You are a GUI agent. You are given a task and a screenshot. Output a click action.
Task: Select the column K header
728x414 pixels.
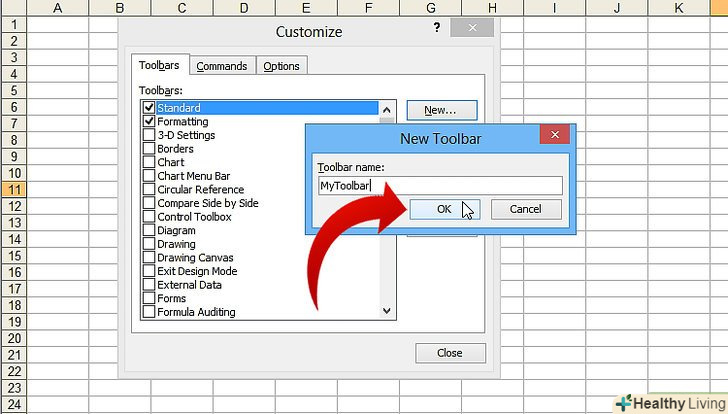point(679,8)
